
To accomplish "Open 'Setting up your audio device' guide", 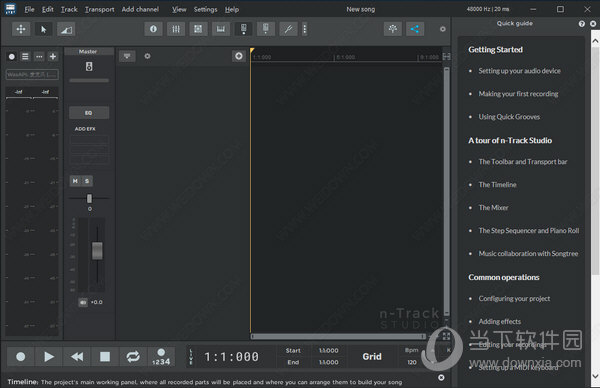I will pyautogui.click(x=519, y=71).
